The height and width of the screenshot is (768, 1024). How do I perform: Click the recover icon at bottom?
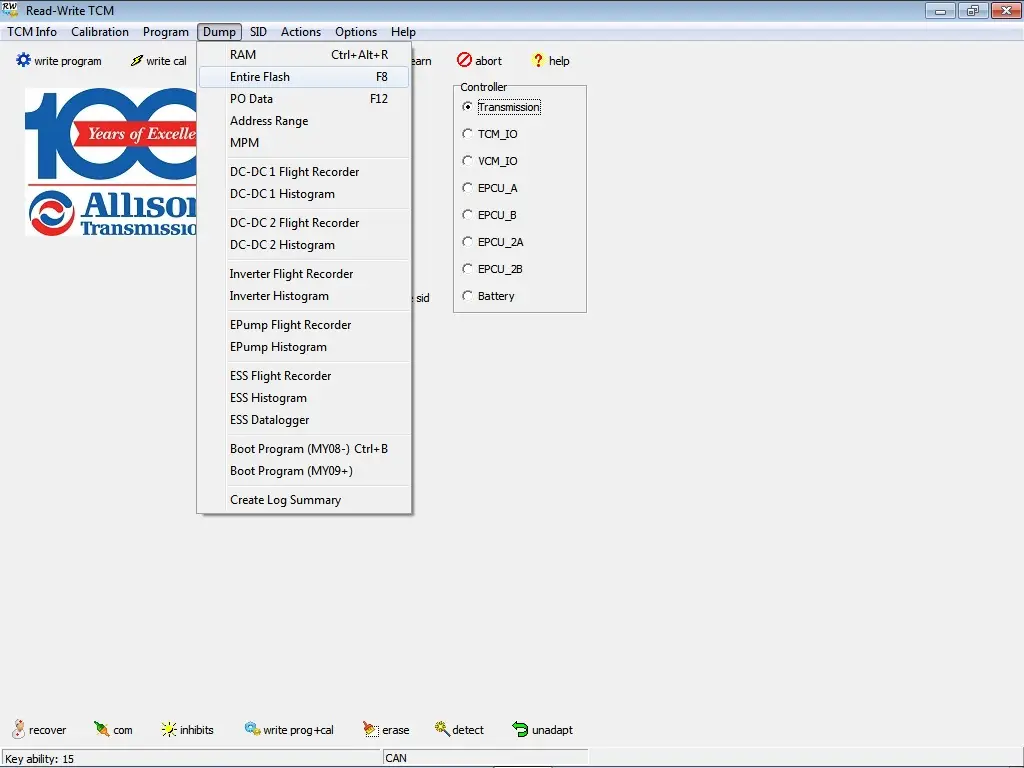click(18, 730)
